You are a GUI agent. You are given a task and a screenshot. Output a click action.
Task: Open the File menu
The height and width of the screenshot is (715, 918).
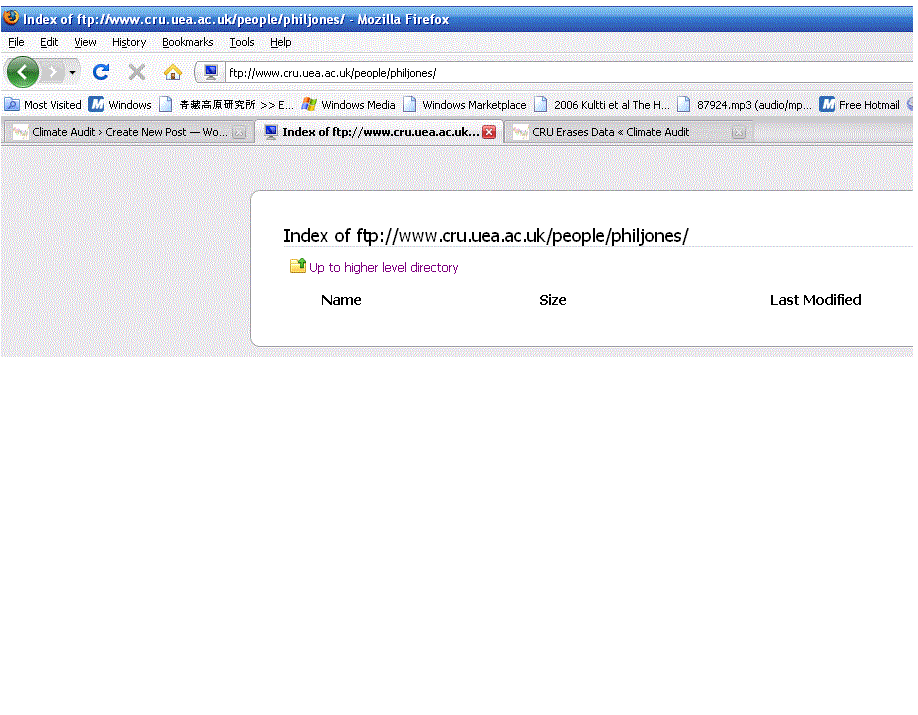coord(16,42)
